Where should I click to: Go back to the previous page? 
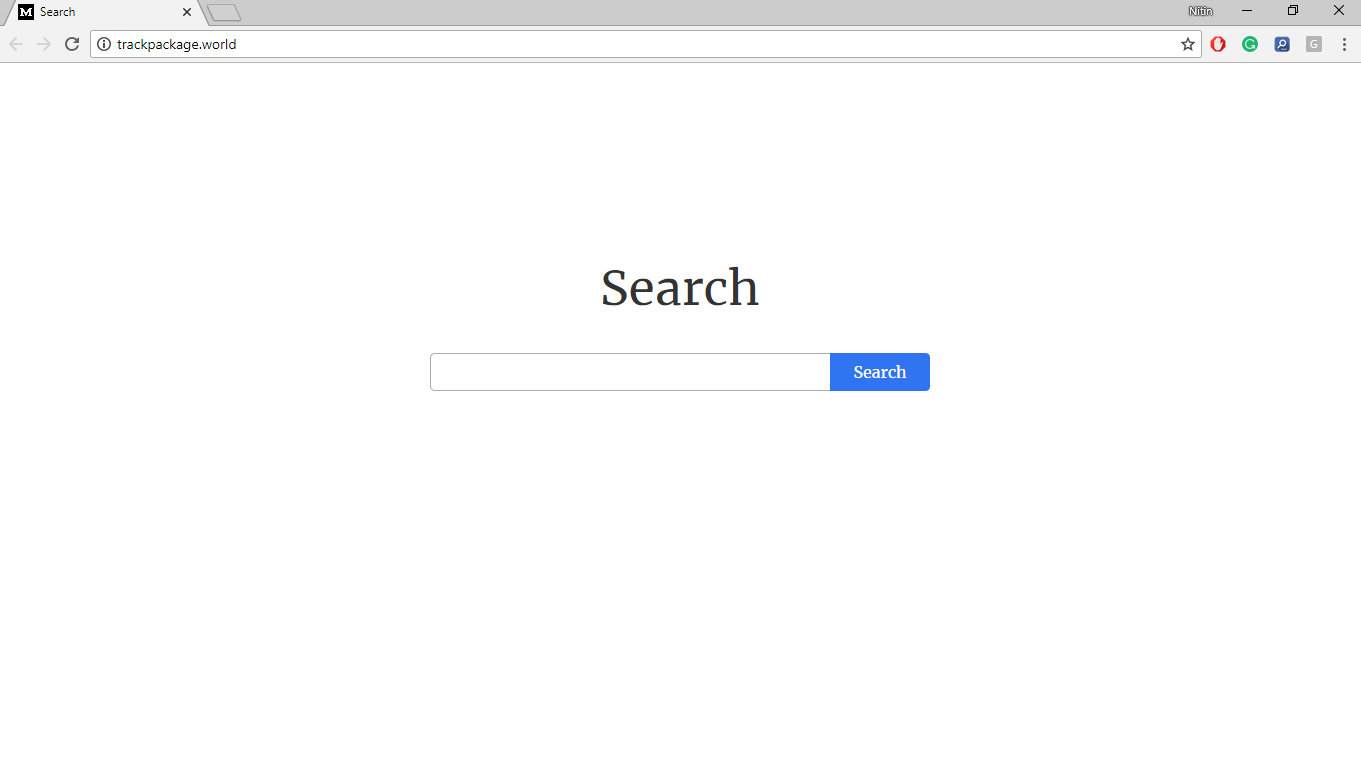point(16,44)
